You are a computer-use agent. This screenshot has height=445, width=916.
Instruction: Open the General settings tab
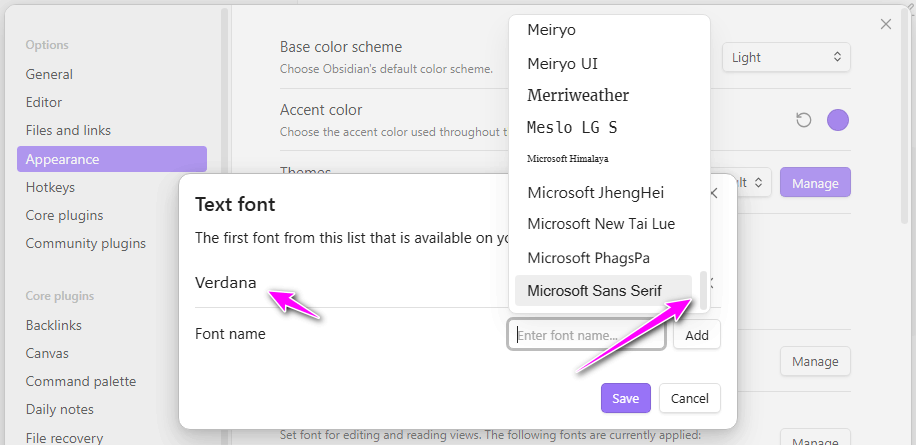click(x=49, y=74)
